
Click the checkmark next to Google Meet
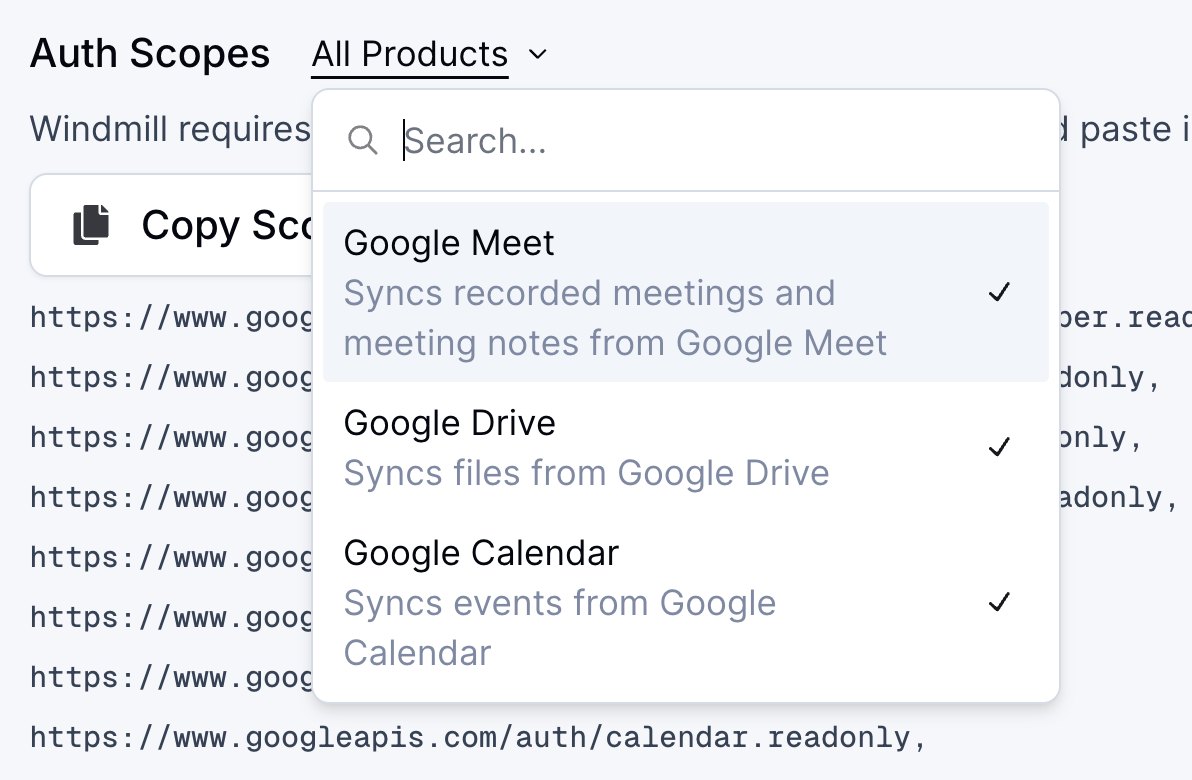(x=999, y=293)
